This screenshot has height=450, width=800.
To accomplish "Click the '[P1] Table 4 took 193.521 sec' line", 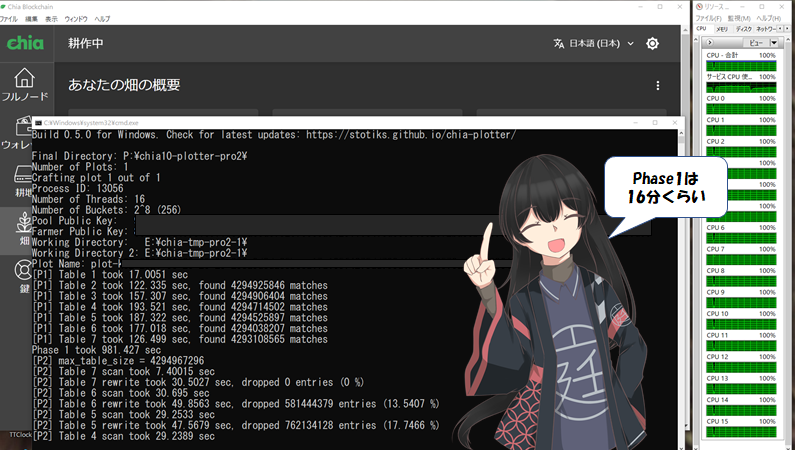I will (x=180, y=307).
